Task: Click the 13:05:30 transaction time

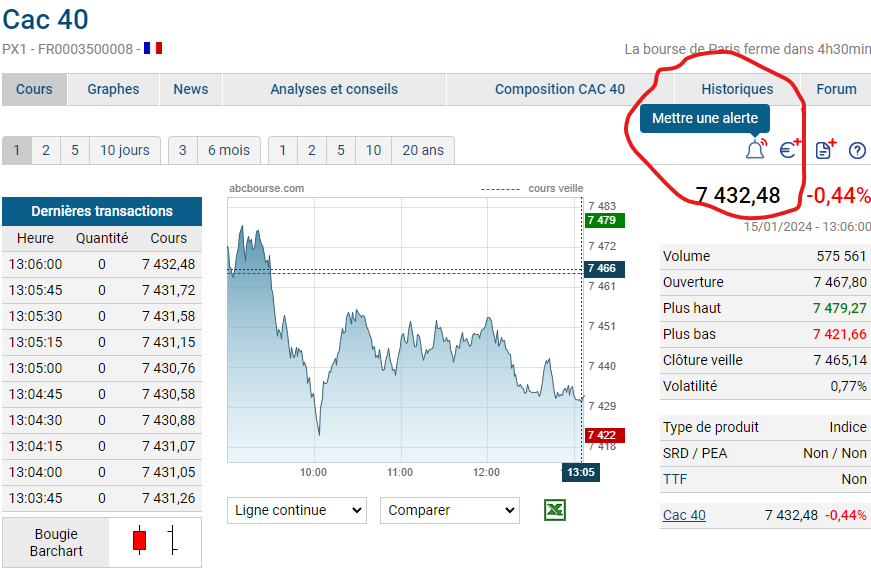Action: point(36,316)
